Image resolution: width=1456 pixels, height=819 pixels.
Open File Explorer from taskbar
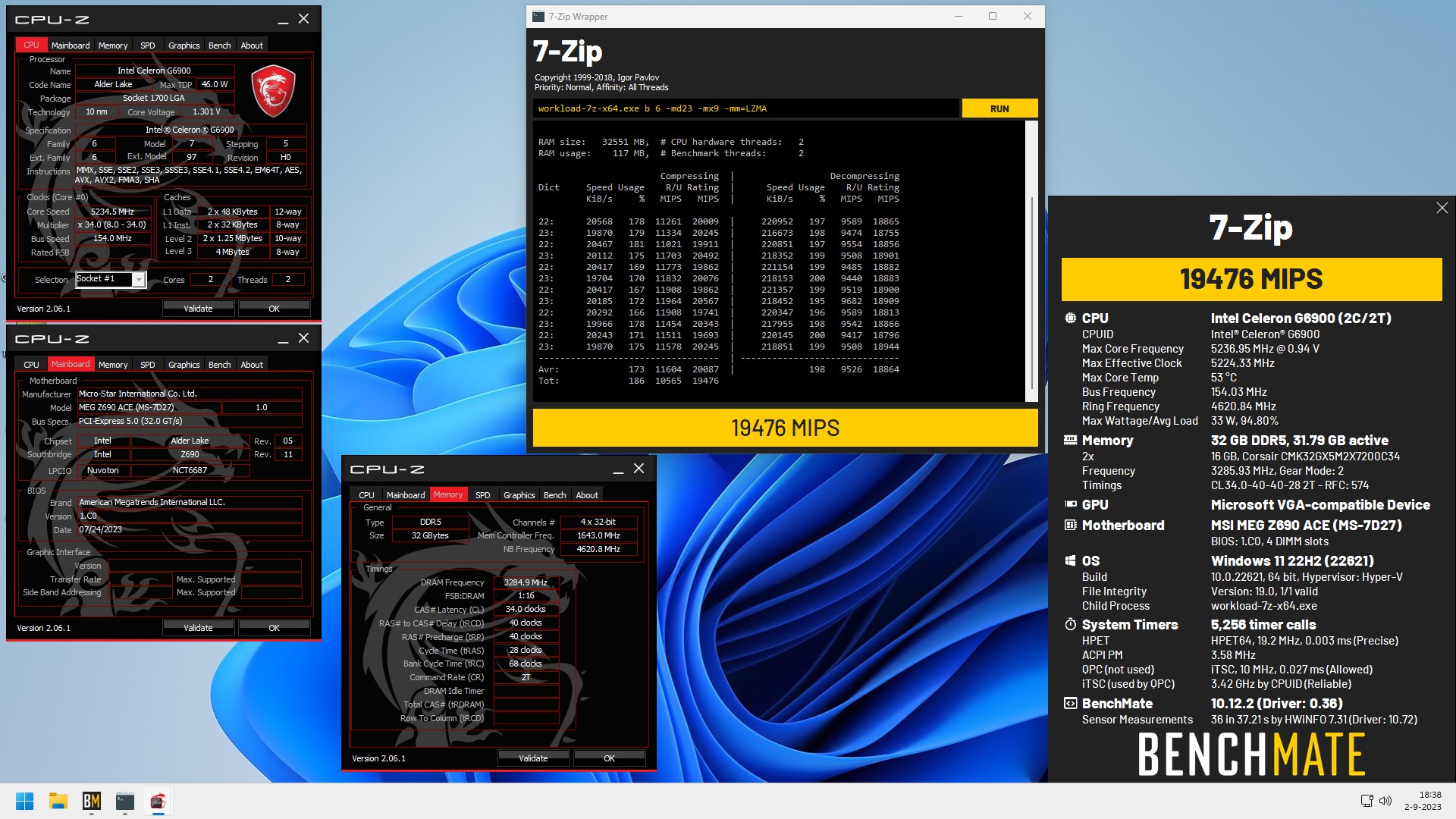pos(58,801)
